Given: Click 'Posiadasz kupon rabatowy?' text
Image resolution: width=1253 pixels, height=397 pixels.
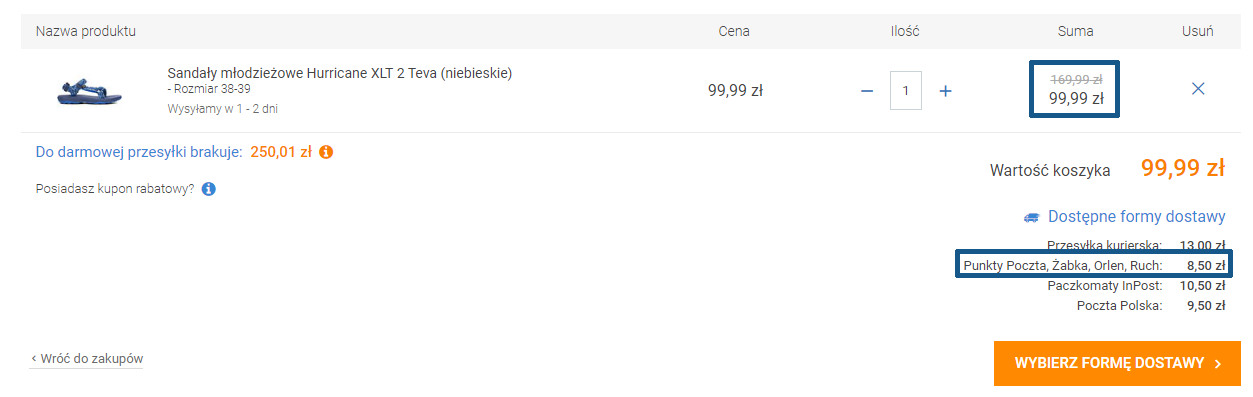Looking at the screenshot, I should (x=115, y=188).
